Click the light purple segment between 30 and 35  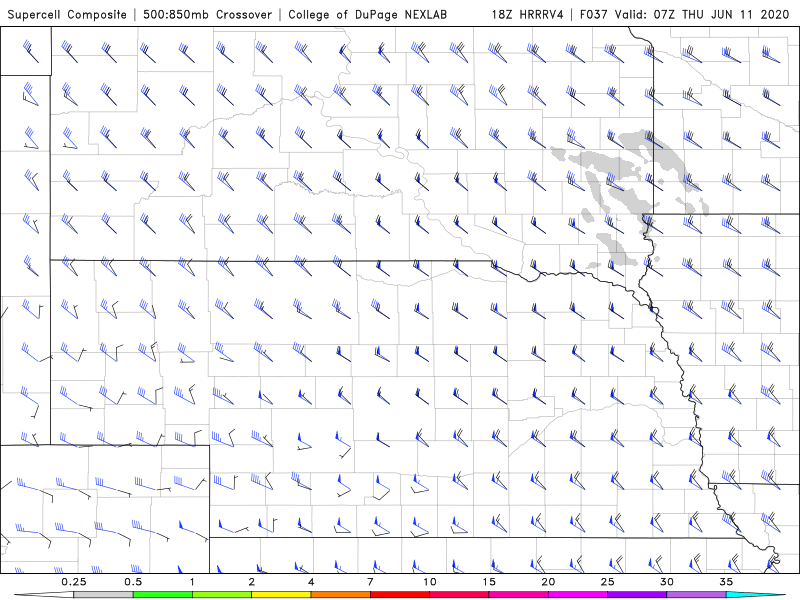(696, 595)
